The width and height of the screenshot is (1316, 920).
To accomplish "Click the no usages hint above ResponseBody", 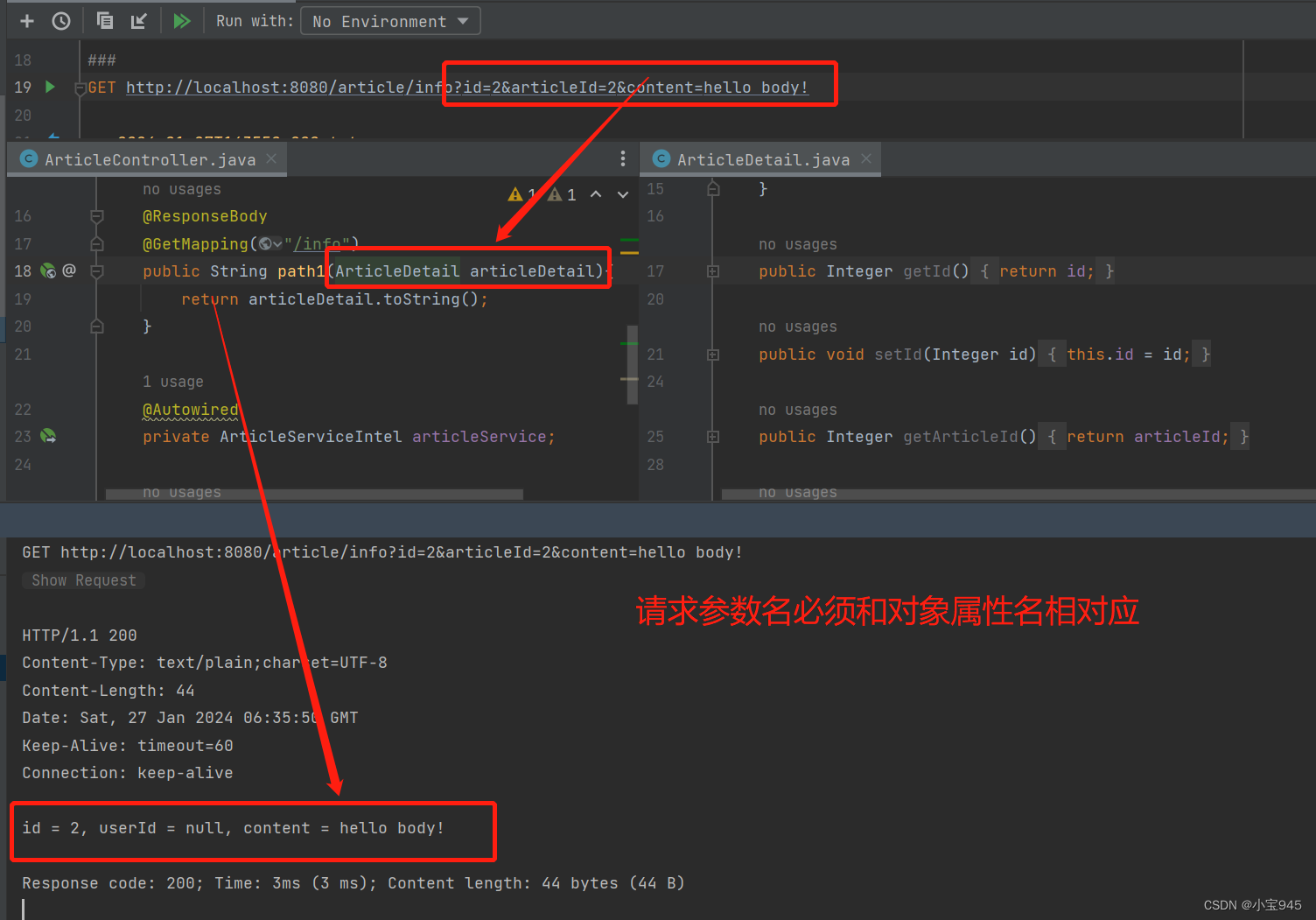I will click(182, 189).
